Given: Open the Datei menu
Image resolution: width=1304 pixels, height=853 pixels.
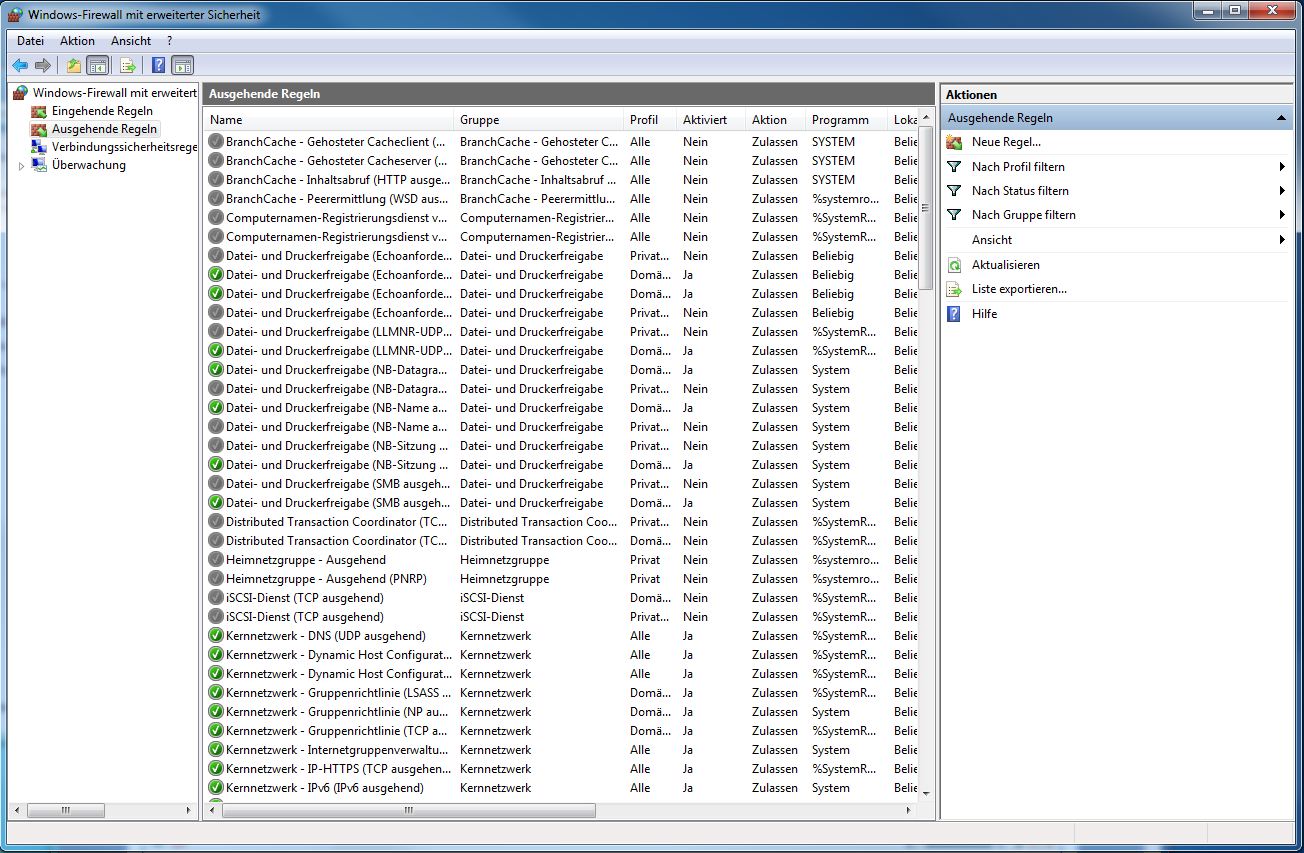Looking at the screenshot, I should pos(31,41).
